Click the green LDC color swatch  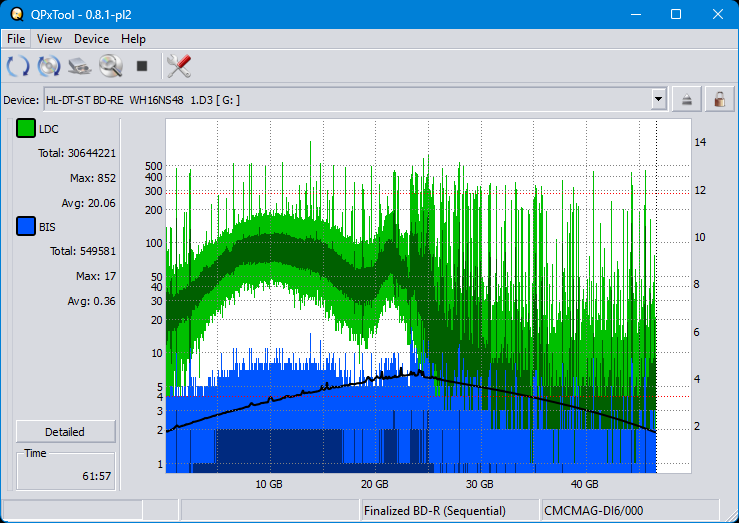[26, 129]
